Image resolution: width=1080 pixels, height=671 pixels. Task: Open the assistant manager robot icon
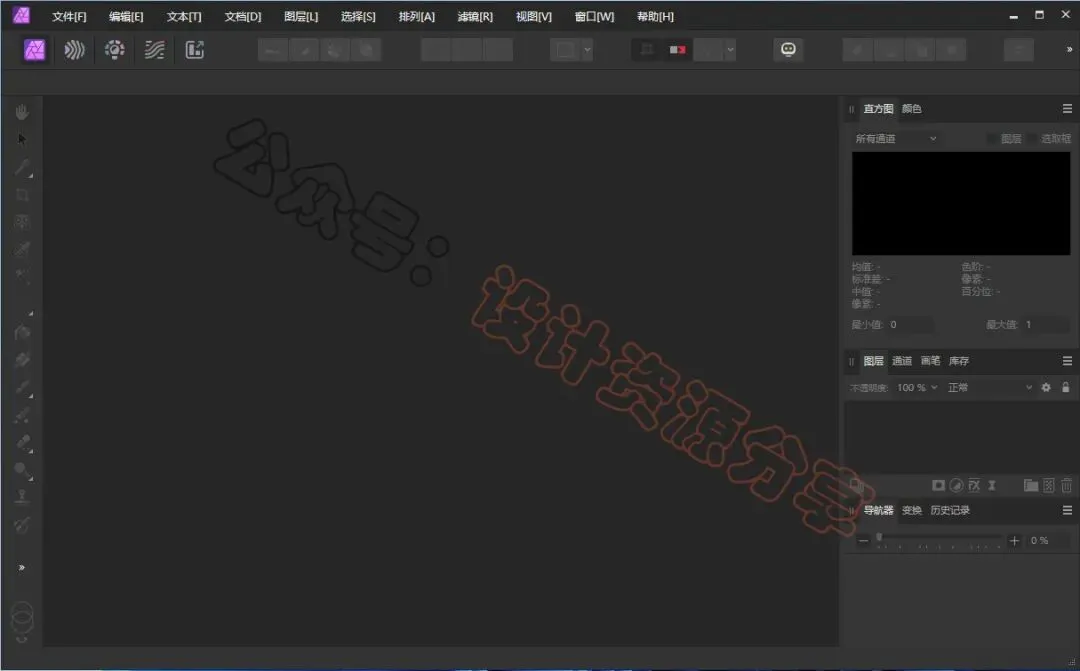[x=788, y=50]
